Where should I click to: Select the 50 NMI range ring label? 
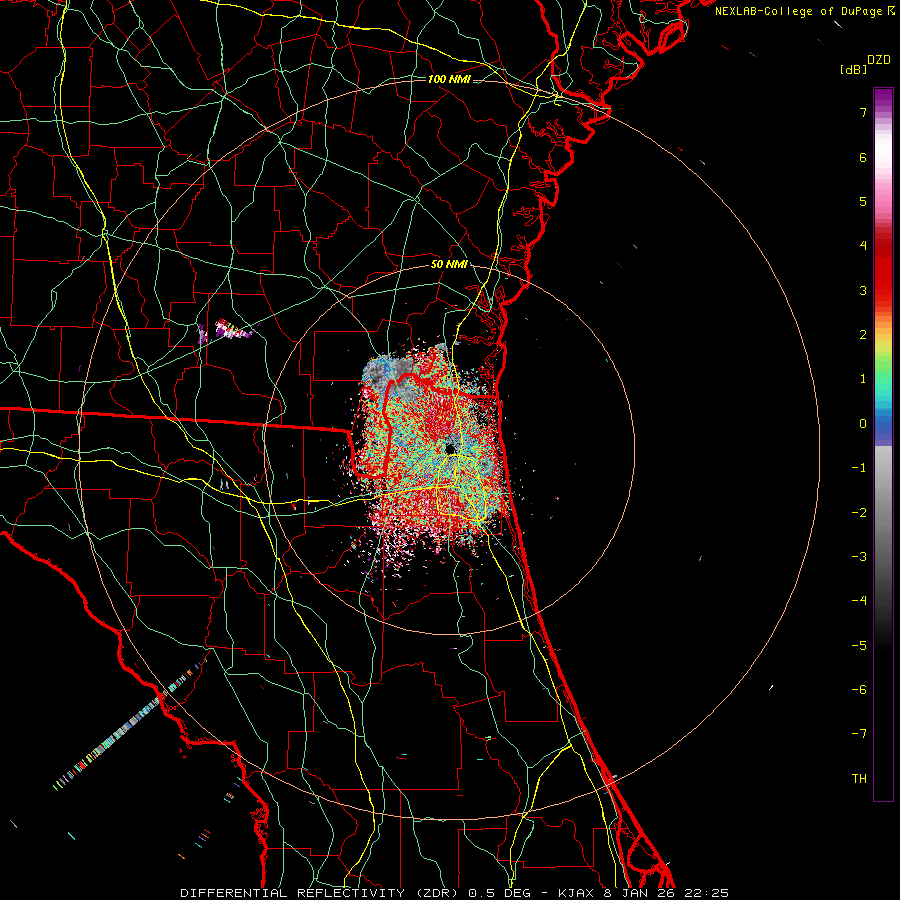[x=449, y=264]
